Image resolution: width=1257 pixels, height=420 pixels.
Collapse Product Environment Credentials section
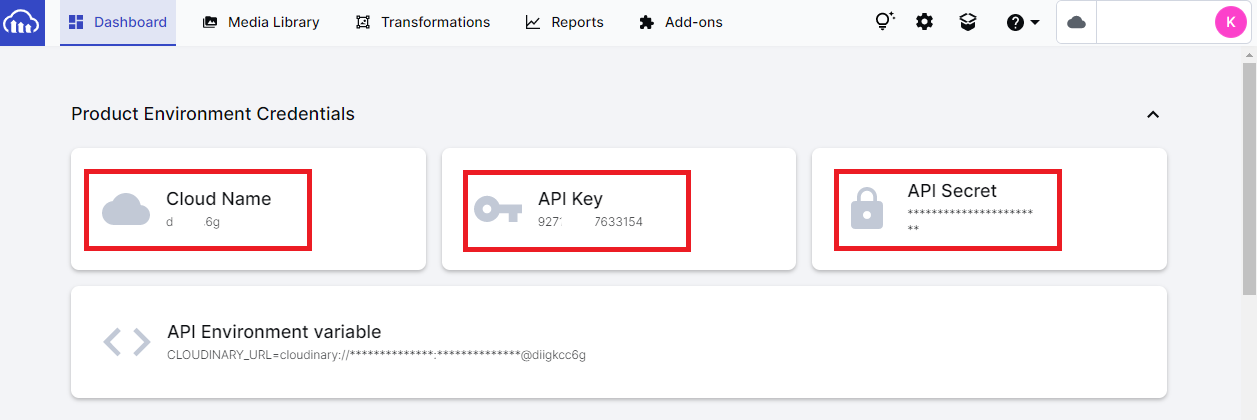click(1152, 115)
